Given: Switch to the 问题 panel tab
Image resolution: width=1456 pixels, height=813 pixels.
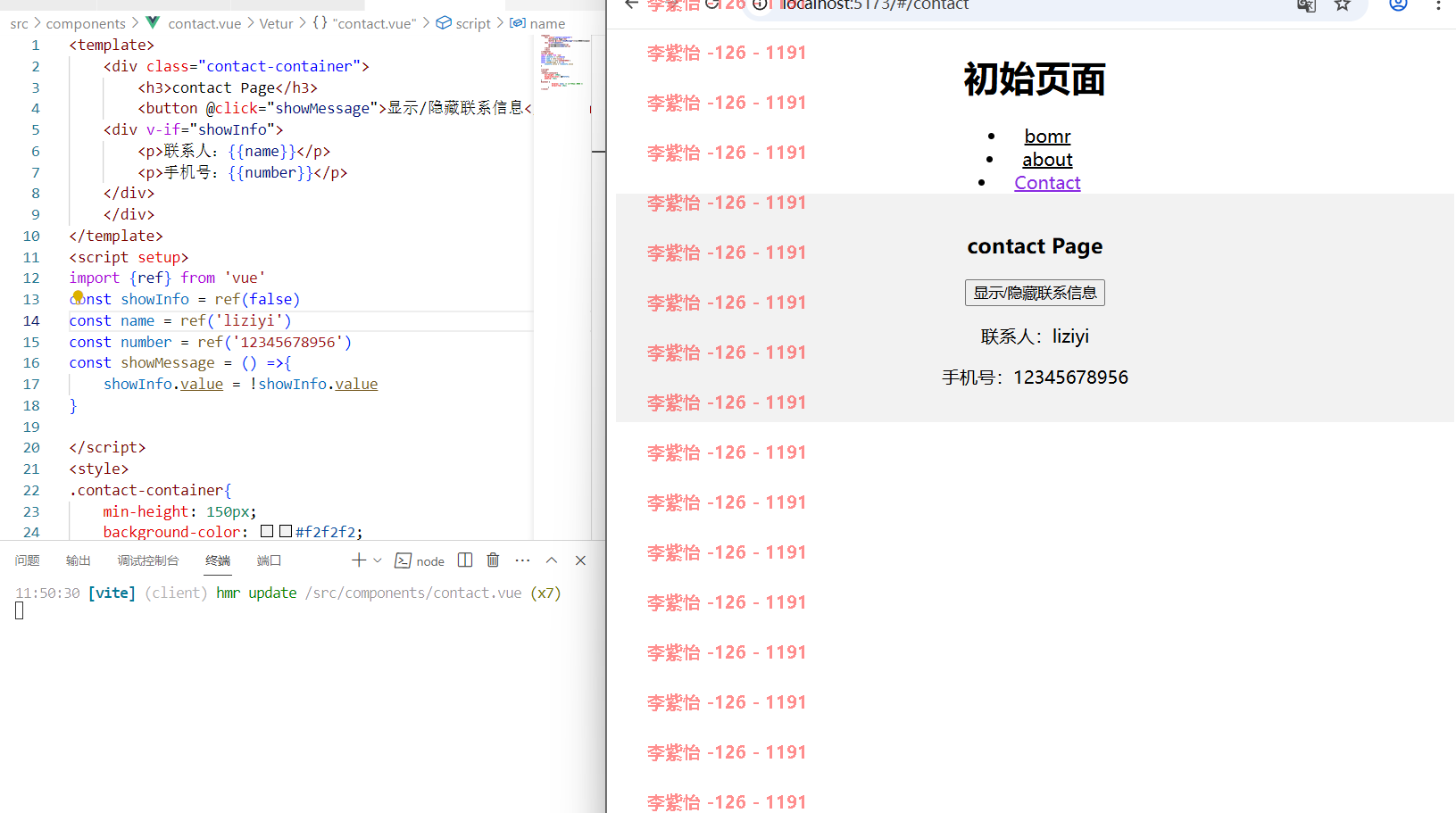Looking at the screenshot, I should [x=28, y=560].
